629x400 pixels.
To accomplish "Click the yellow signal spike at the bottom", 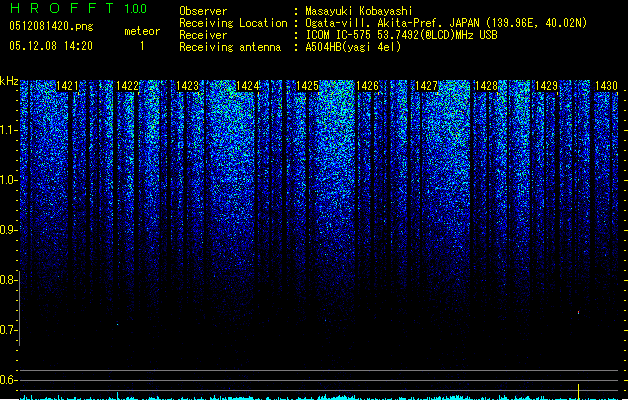I will 578,391.
